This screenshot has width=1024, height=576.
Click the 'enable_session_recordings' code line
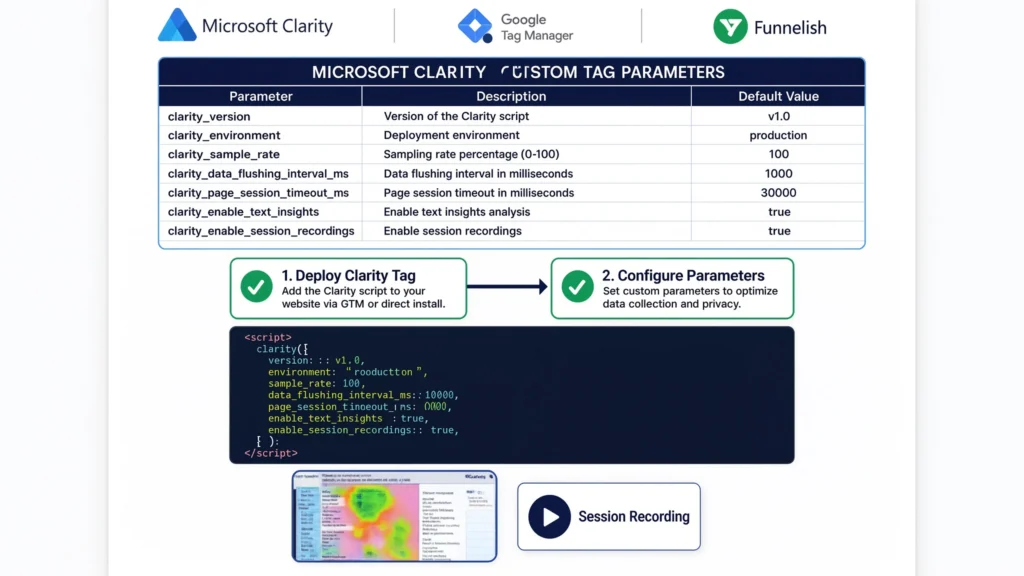[363, 430]
